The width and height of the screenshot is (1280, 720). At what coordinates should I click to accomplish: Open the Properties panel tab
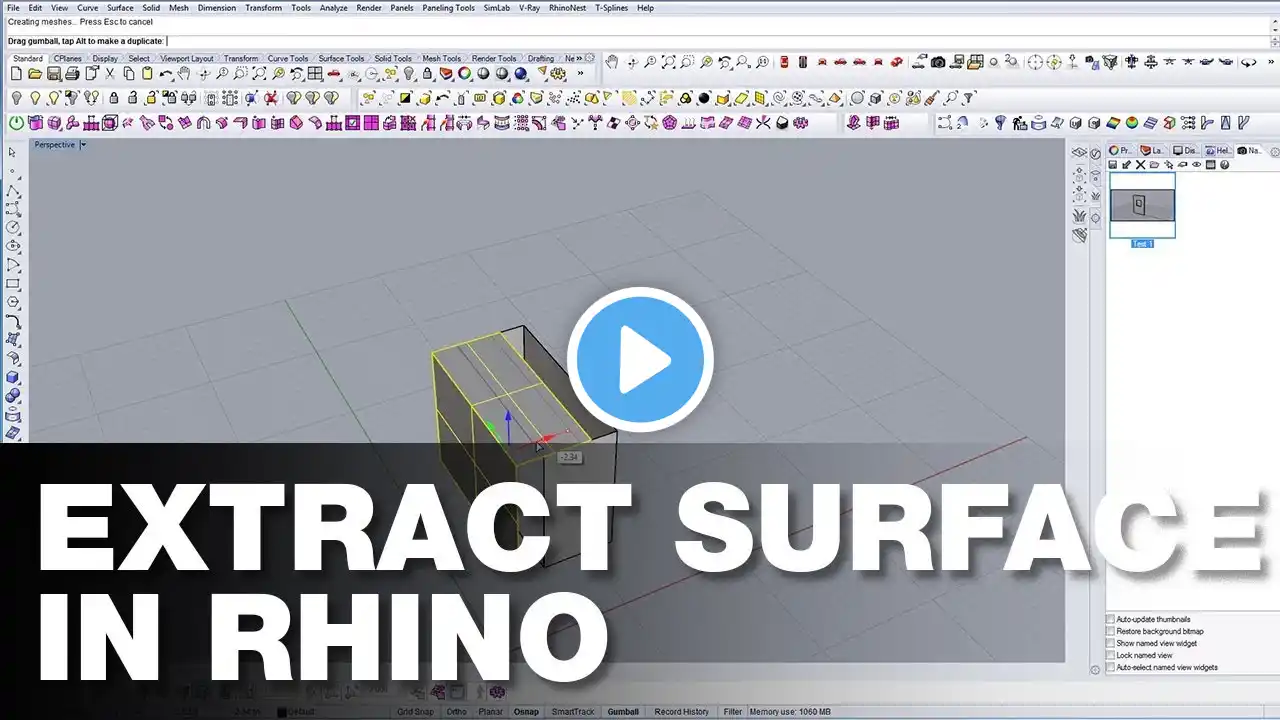pos(1120,151)
